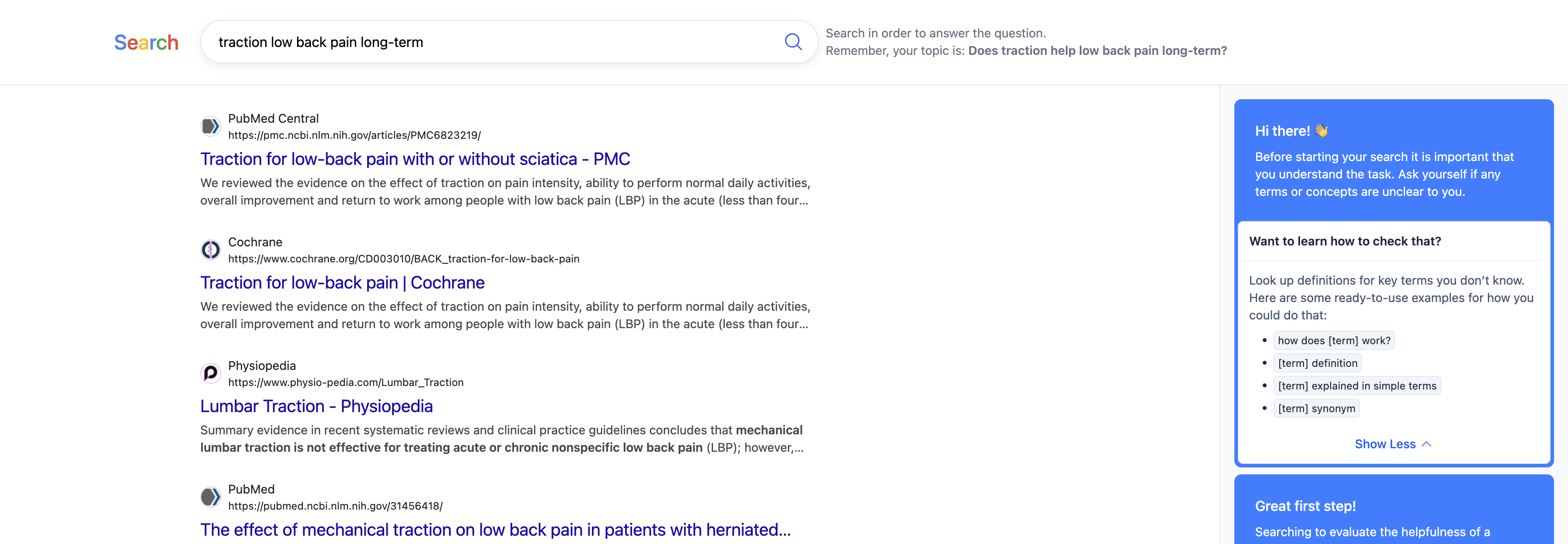This screenshot has height=544, width=1568.
Task: Select the 'how does [term] work?' example
Action: click(1334, 341)
